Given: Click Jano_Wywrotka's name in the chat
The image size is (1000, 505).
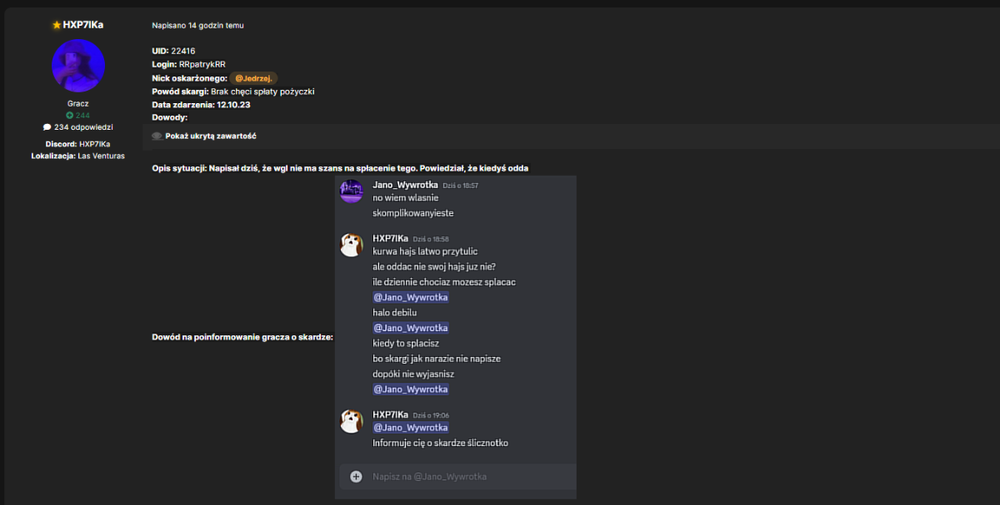Looking at the screenshot, I should [x=405, y=185].
